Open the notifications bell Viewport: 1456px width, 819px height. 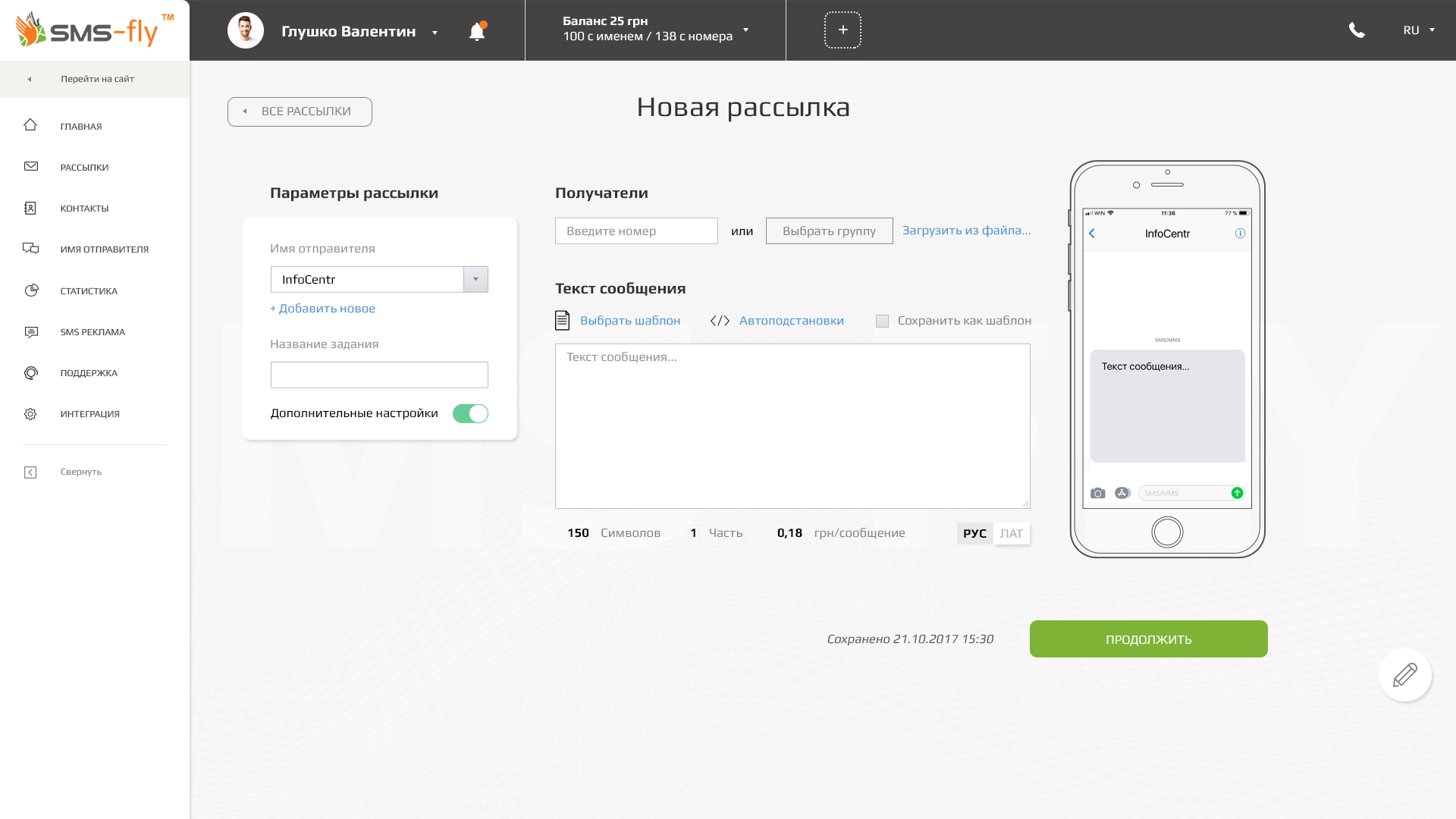coord(477,31)
